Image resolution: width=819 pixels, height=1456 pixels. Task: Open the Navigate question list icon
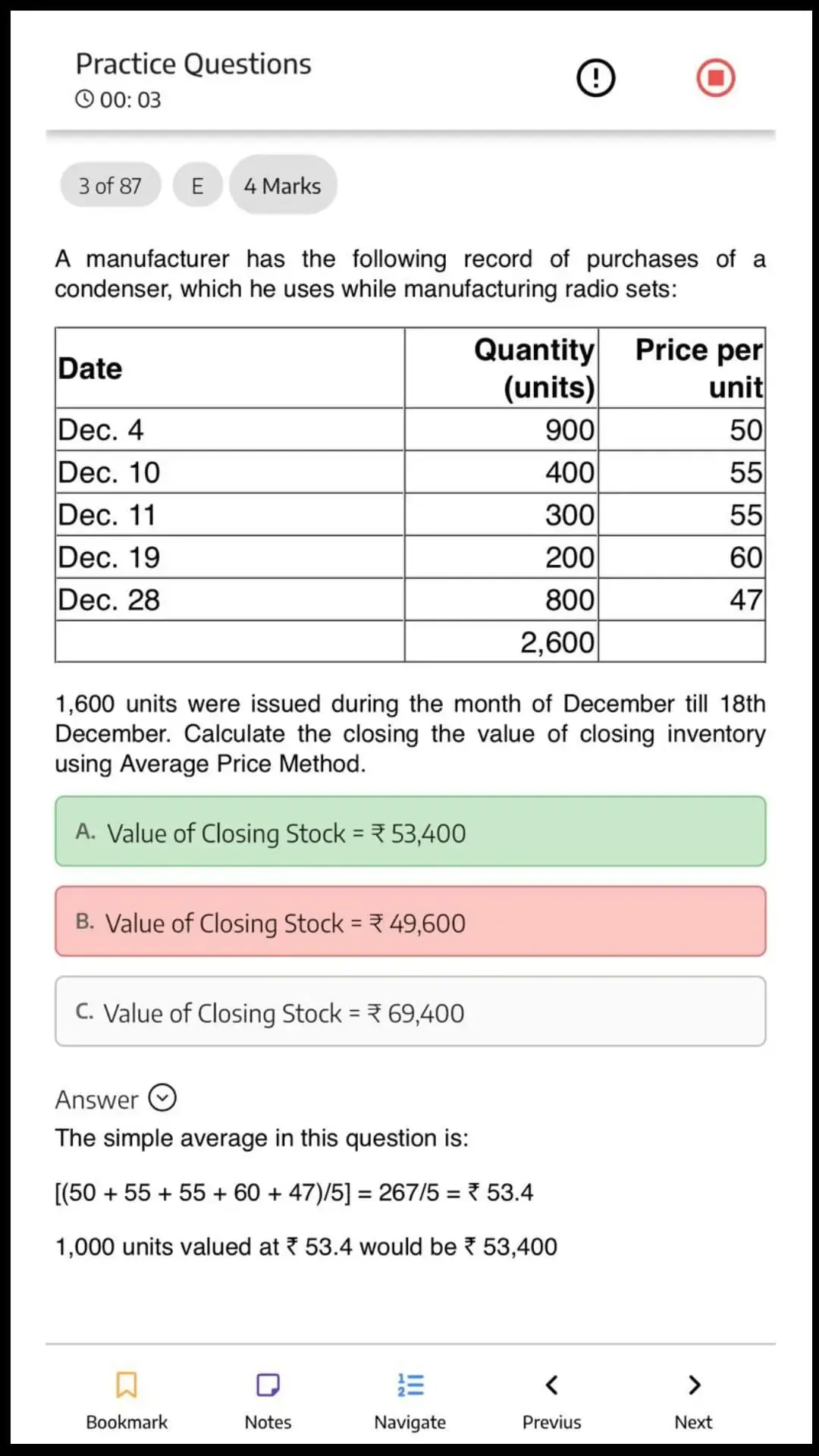click(410, 1385)
